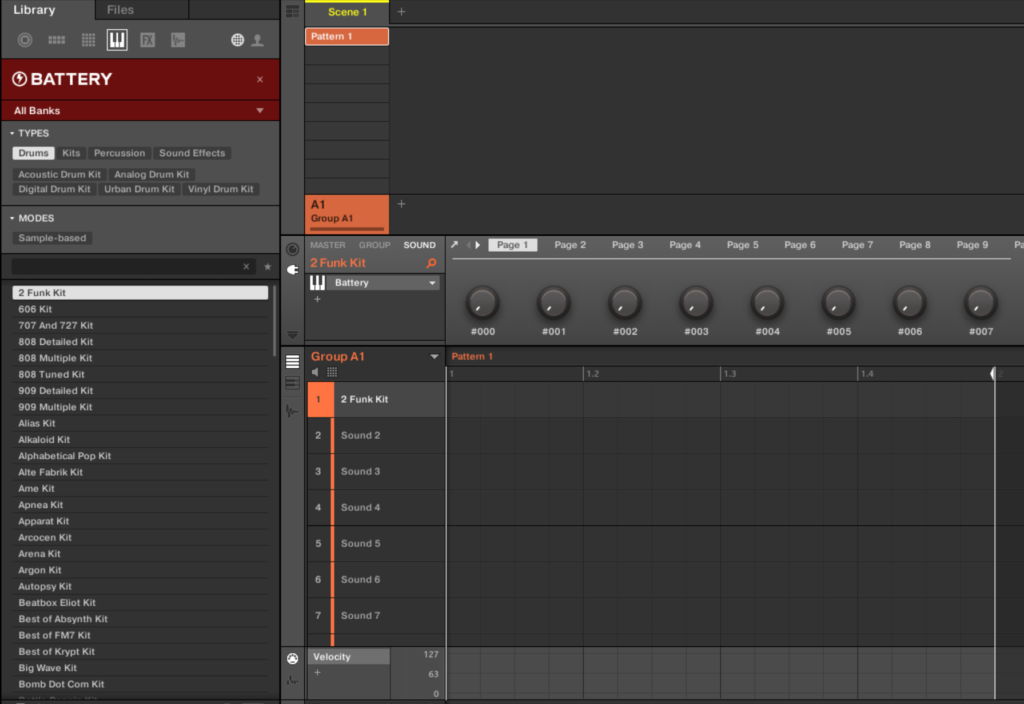Click the Groups browser icon
This screenshot has width=1024, height=704.
(56, 40)
